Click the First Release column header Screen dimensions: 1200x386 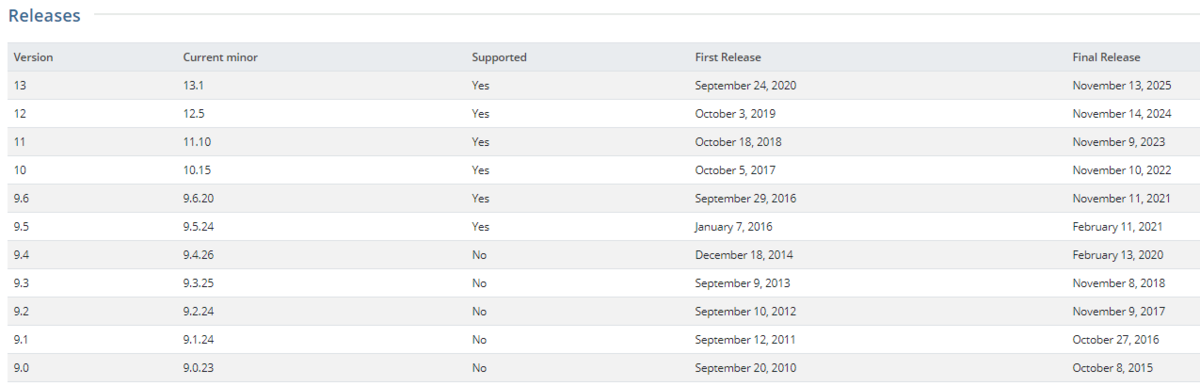click(x=728, y=57)
